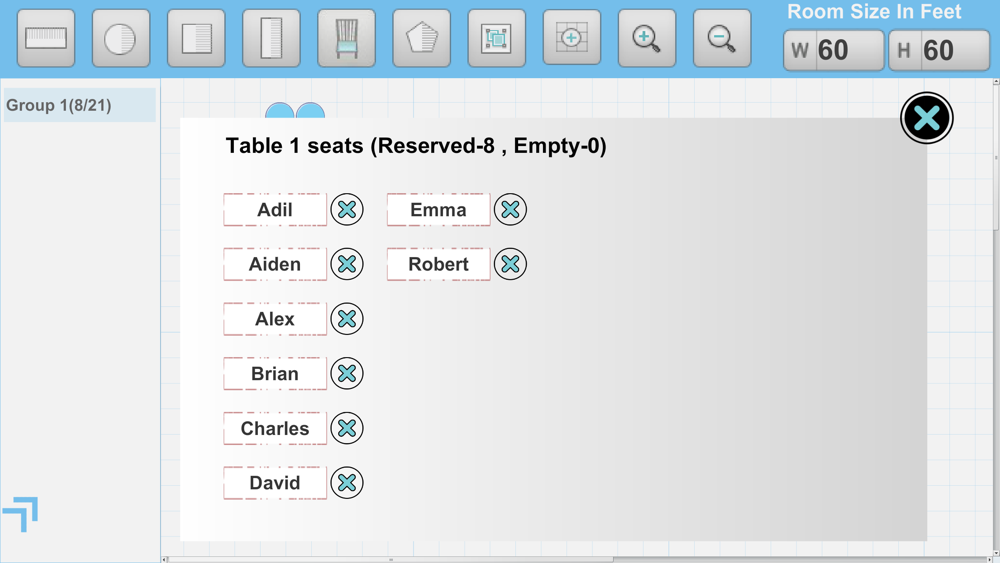Click the room height field
1000x563 pixels.
tap(939, 50)
